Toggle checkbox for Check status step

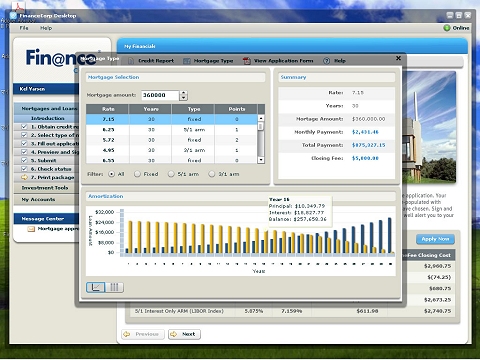click(x=24, y=169)
